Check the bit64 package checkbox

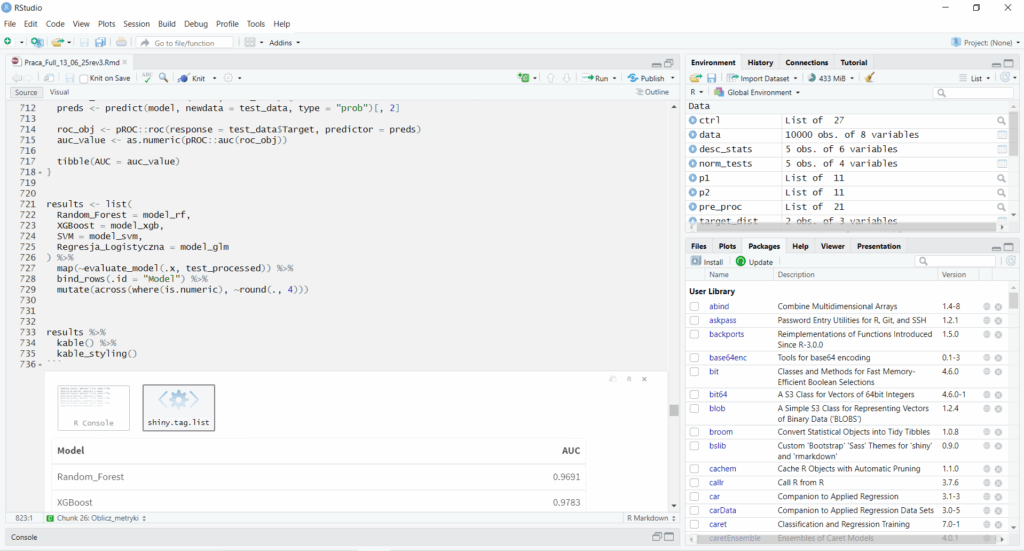pos(694,395)
